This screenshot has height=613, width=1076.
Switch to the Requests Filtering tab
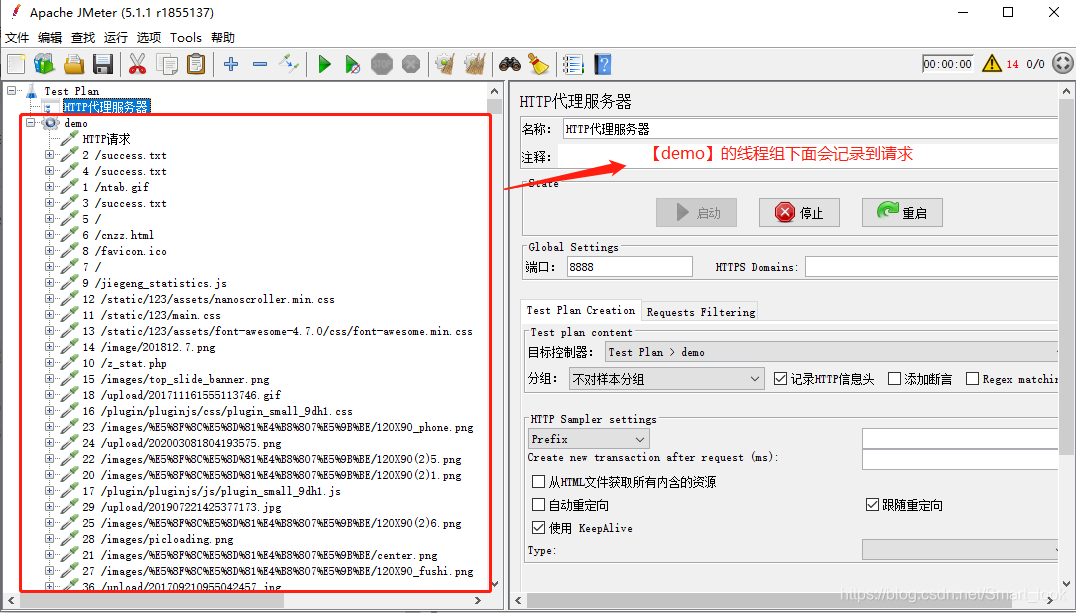pyautogui.click(x=701, y=312)
